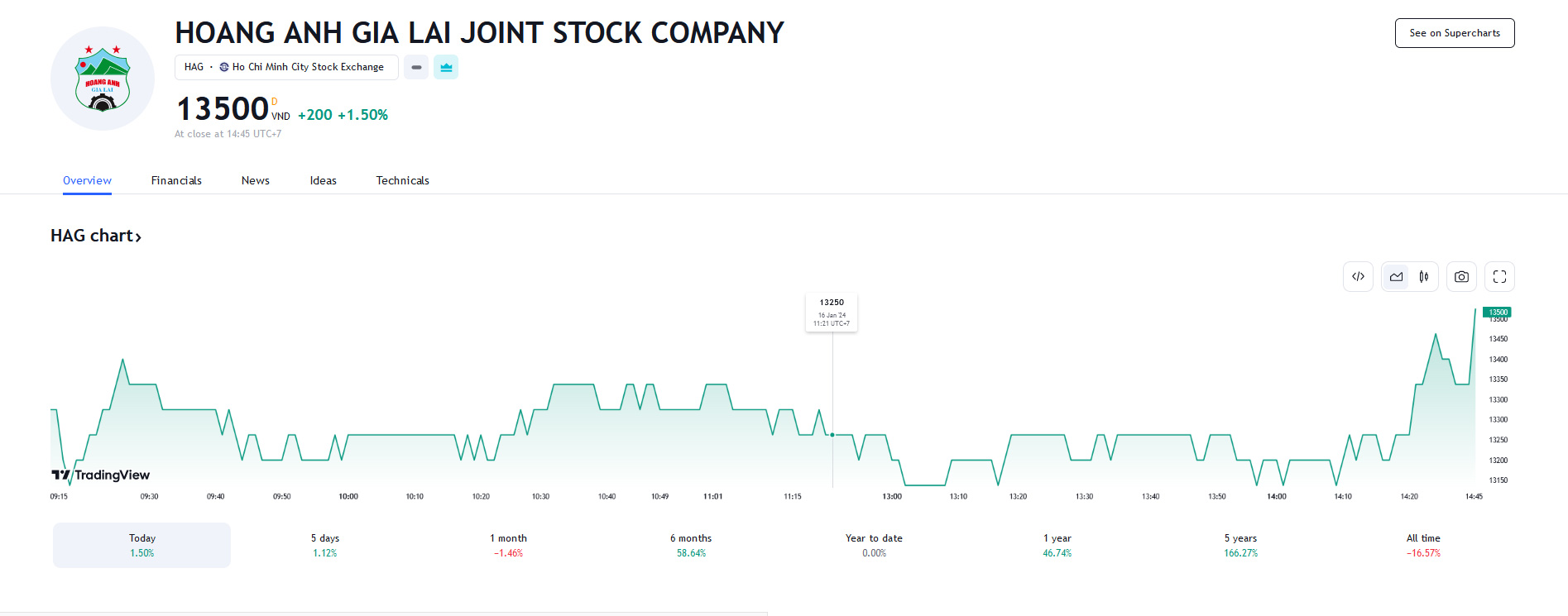Click the TradingView logo on the chart
Image resolution: width=1568 pixels, height=616 pixels.
coord(101,475)
